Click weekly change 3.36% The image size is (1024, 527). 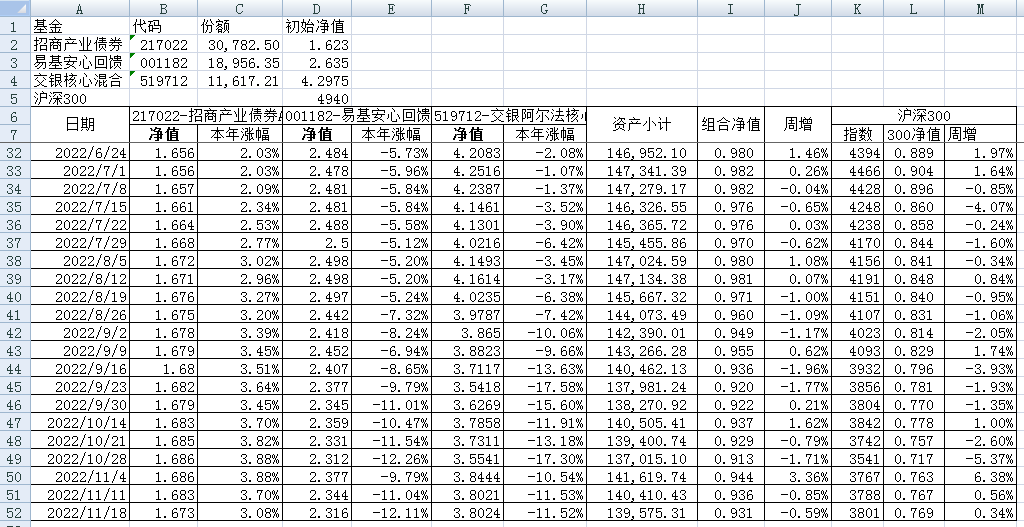(x=797, y=477)
